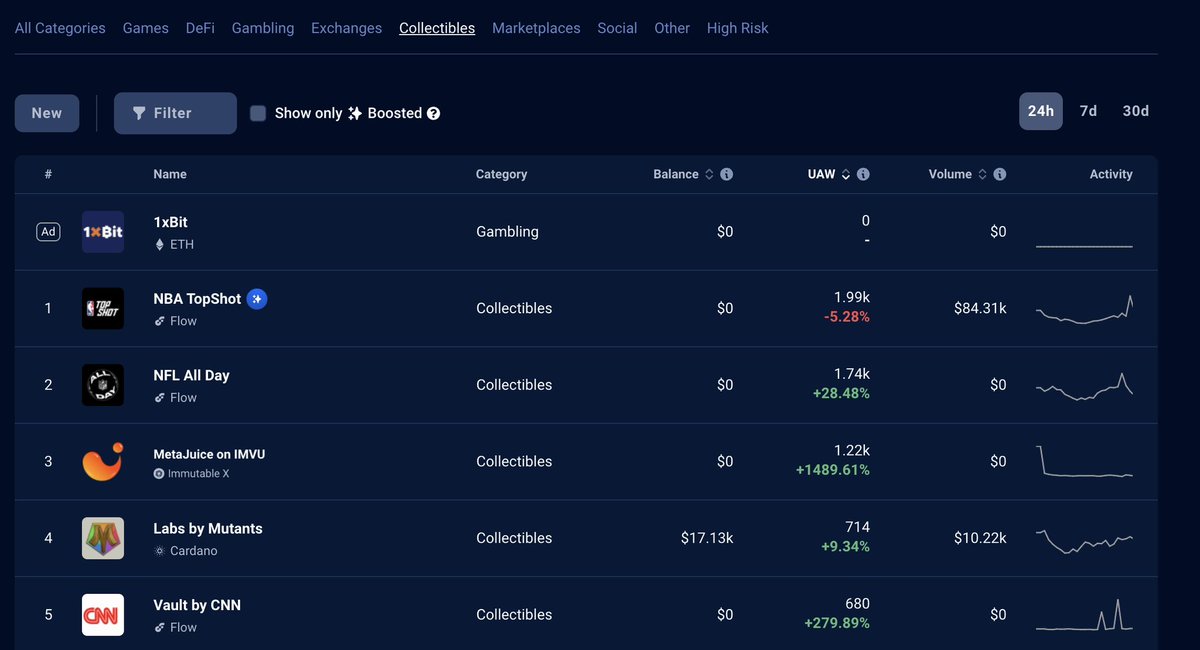Sort the table by the Balance column
1200x650 pixels.
click(684, 174)
